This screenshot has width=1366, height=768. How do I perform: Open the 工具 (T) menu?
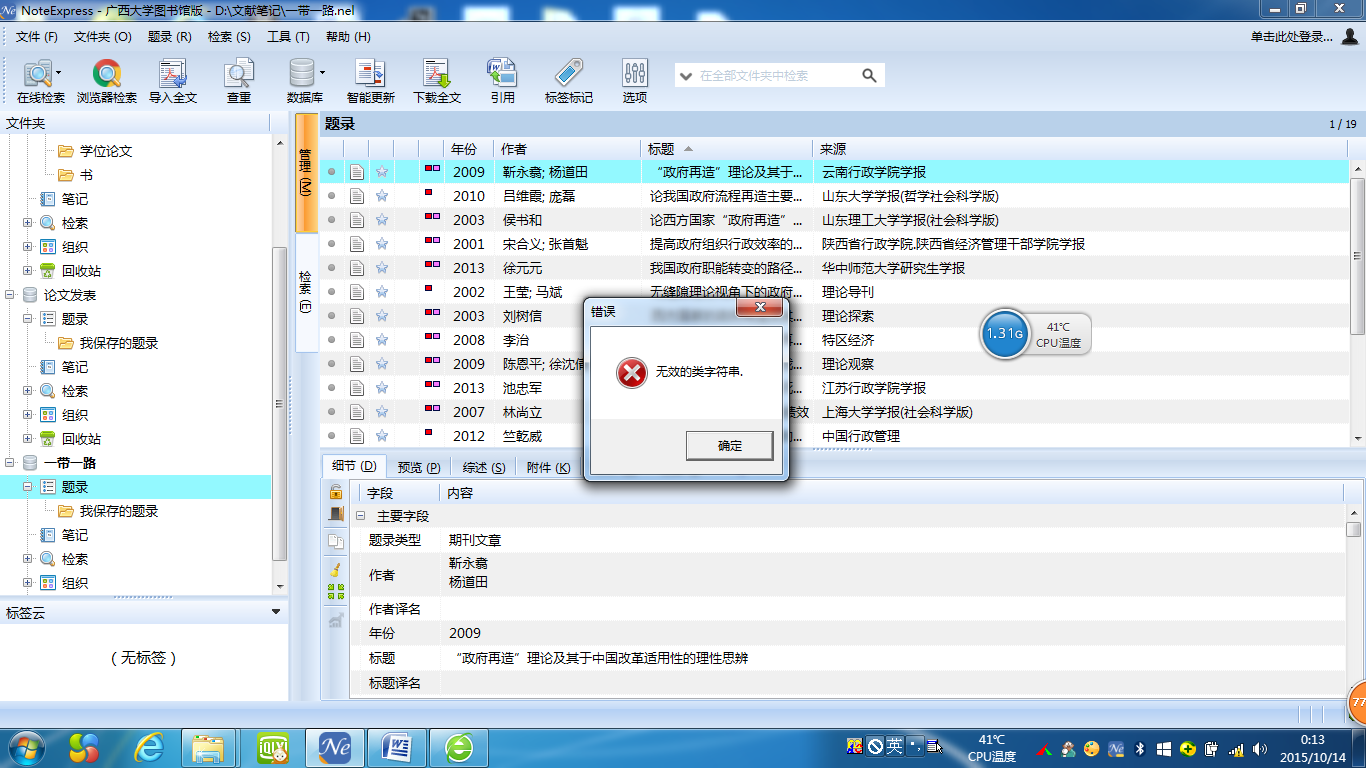point(288,37)
